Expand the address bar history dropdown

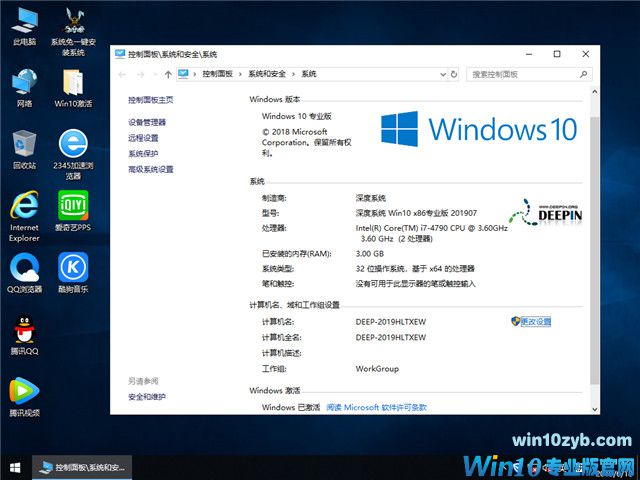pyautogui.click(x=443, y=74)
